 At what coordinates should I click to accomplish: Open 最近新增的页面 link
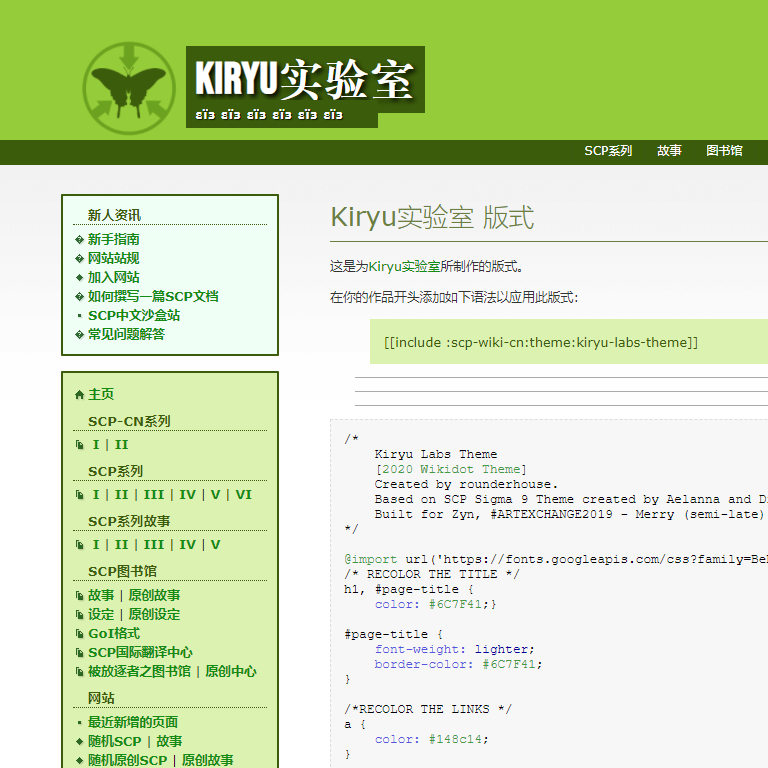pos(132,722)
